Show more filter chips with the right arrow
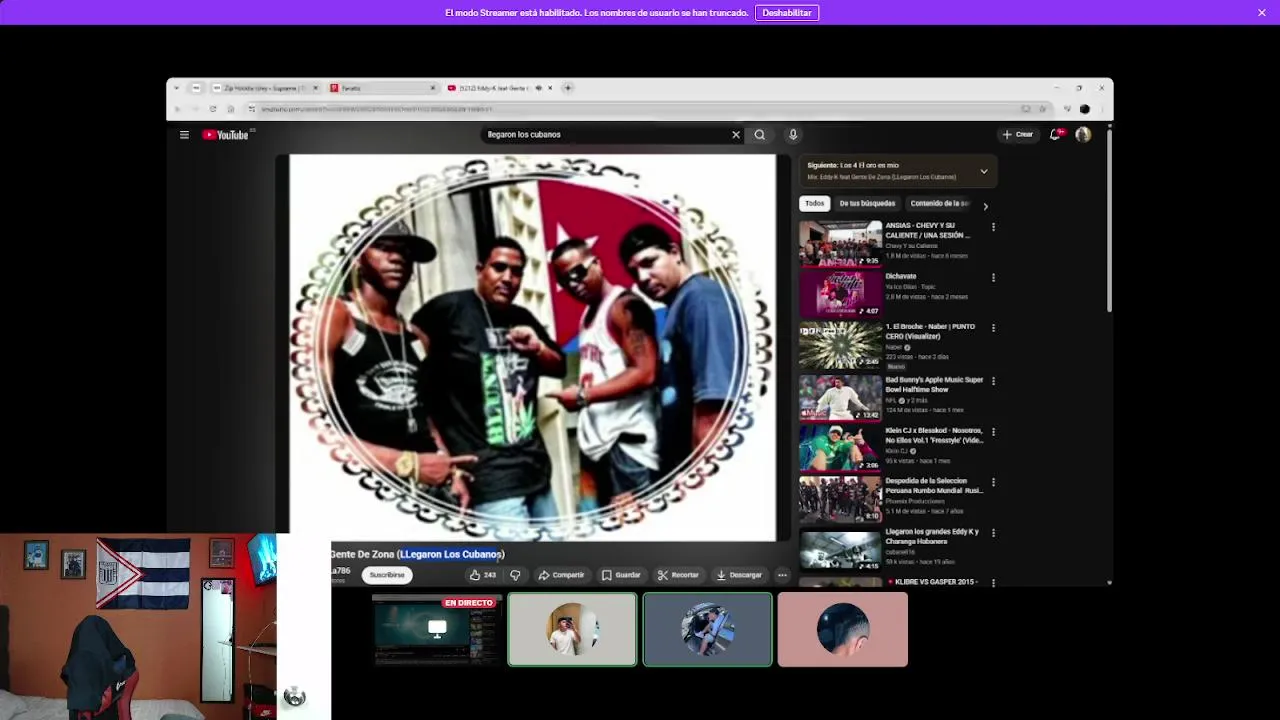This screenshot has width=1280, height=720. (x=985, y=206)
